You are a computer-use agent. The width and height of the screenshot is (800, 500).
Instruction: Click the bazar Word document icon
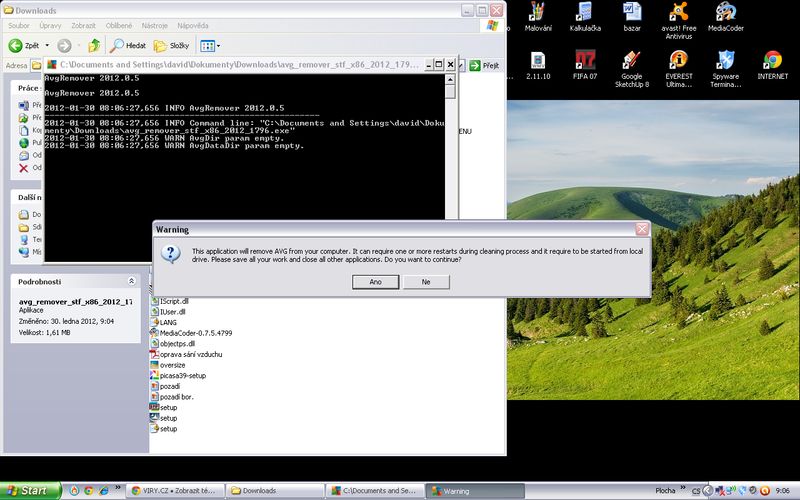pos(632,17)
